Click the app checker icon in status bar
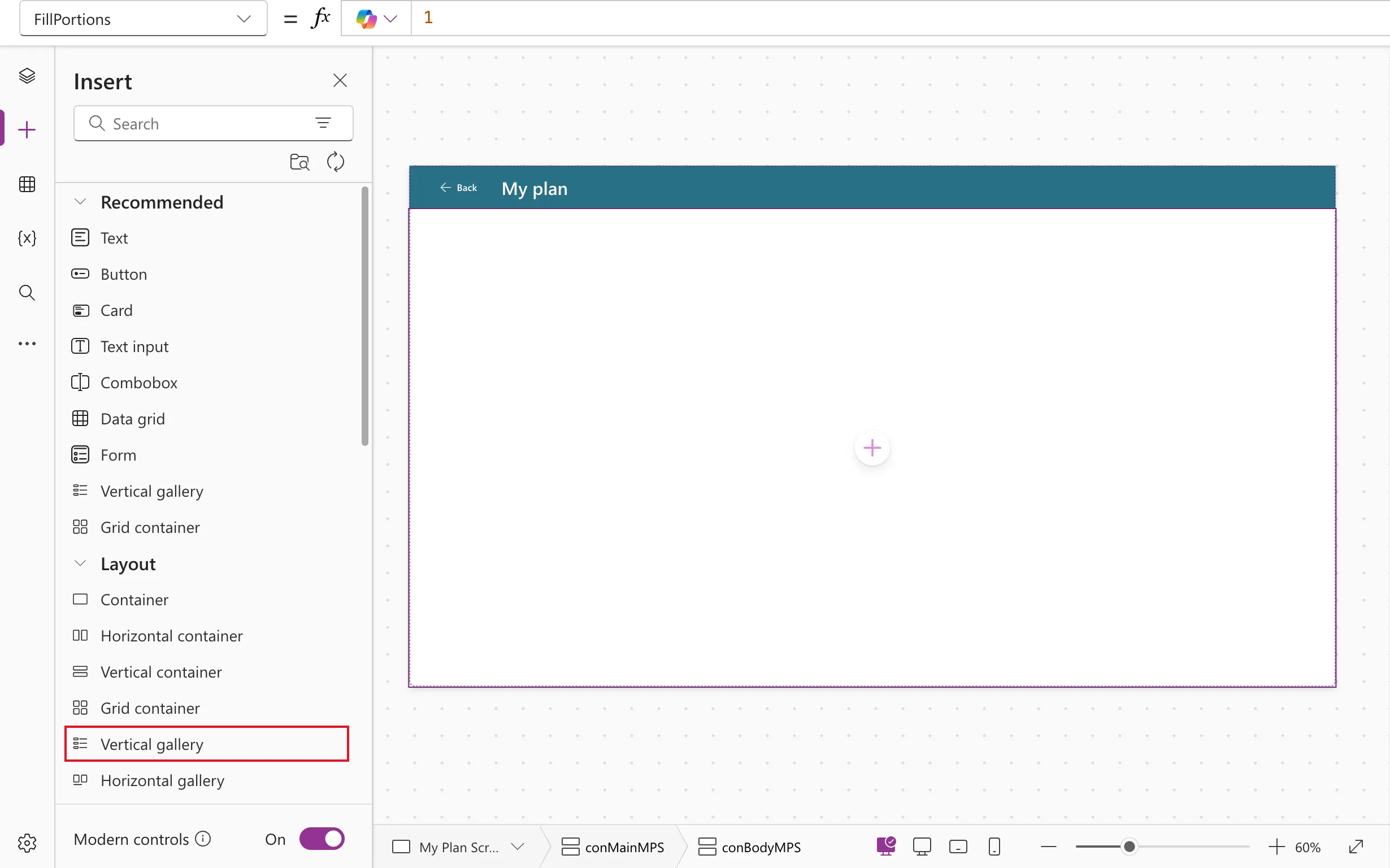This screenshot has width=1390, height=868. pyautogui.click(x=885, y=846)
